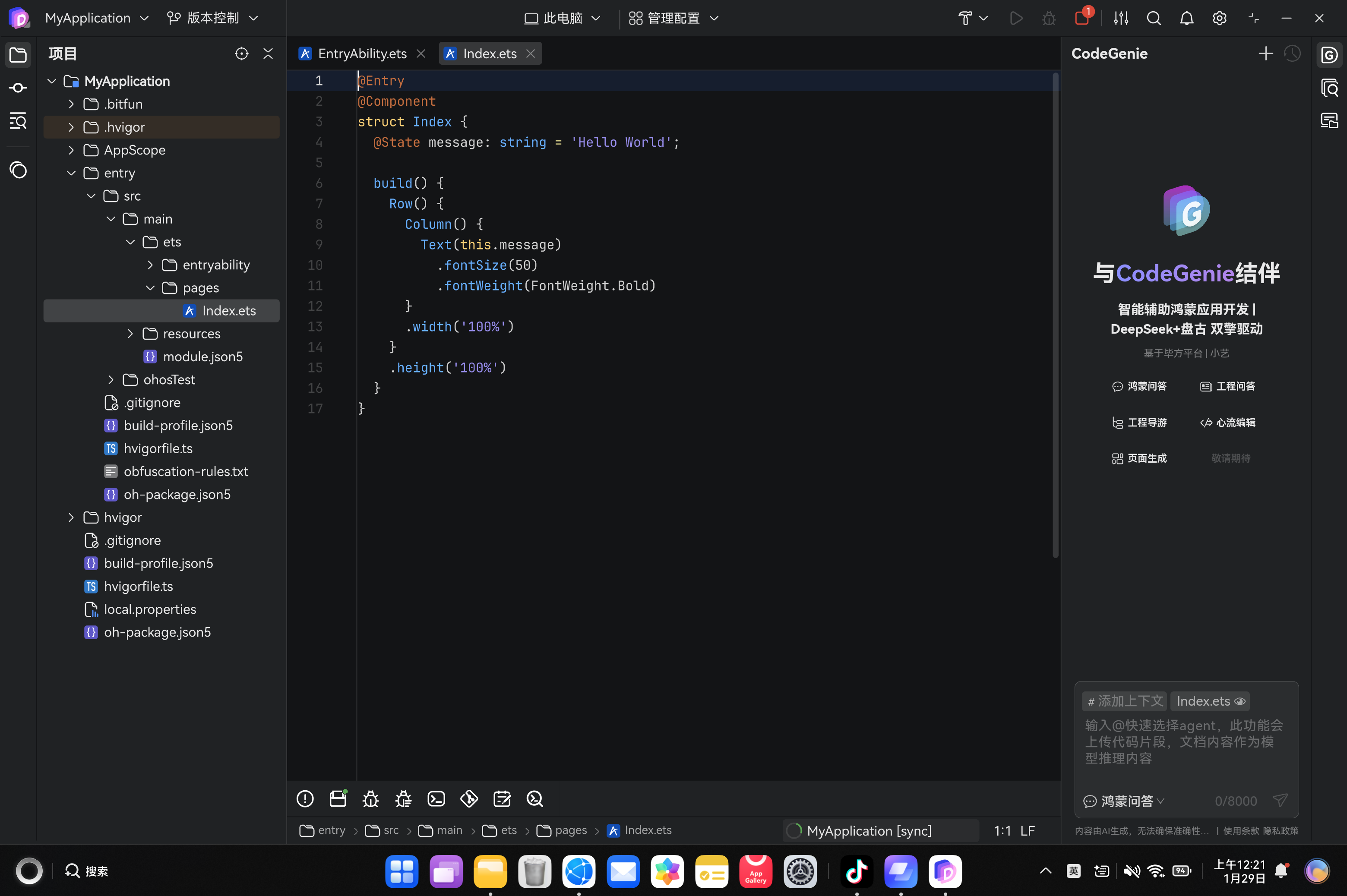Image resolution: width=1347 pixels, height=896 pixels.
Task: Switch to the EntryAbility.ets tab
Action: click(x=362, y=54)
